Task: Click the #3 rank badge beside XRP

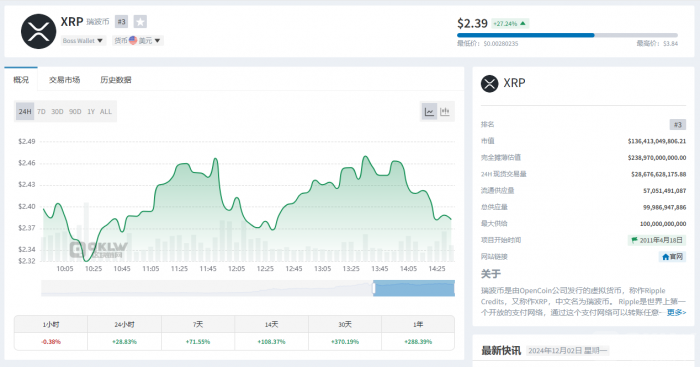Action: pyautogui.click(x=121, y=21)
